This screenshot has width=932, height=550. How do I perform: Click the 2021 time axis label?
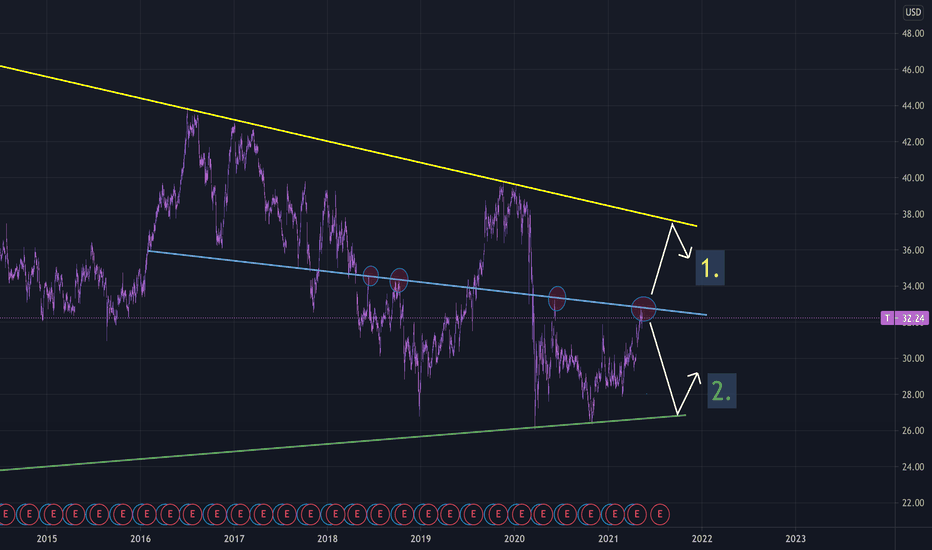[x=608, y=539]
